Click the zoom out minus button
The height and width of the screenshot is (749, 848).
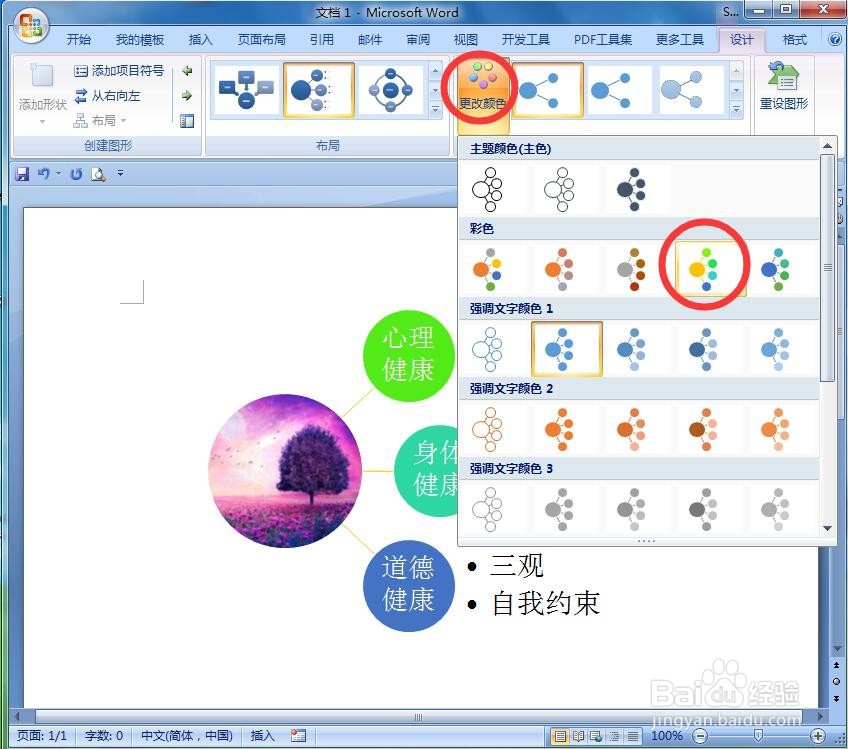(700, 735)
